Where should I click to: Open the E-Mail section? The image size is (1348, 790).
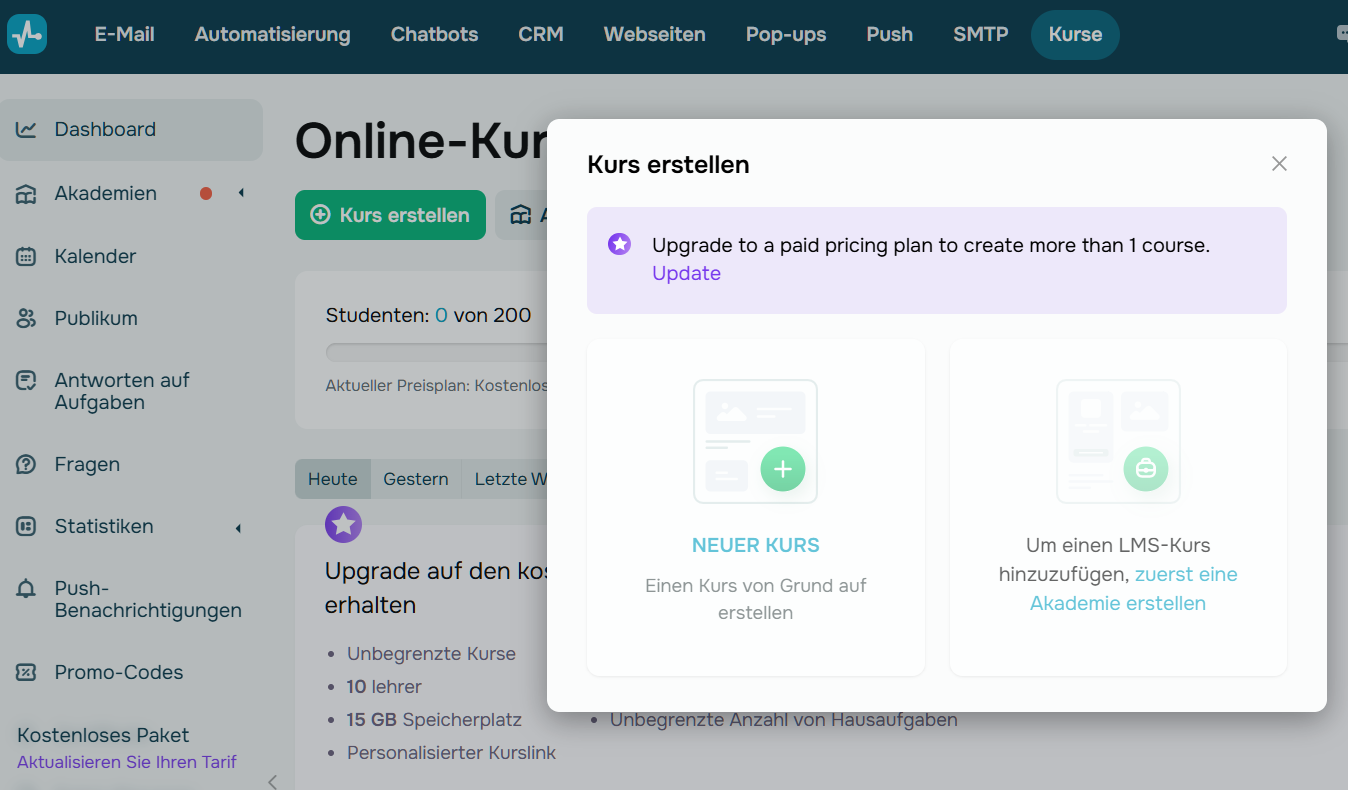[125, 34]
